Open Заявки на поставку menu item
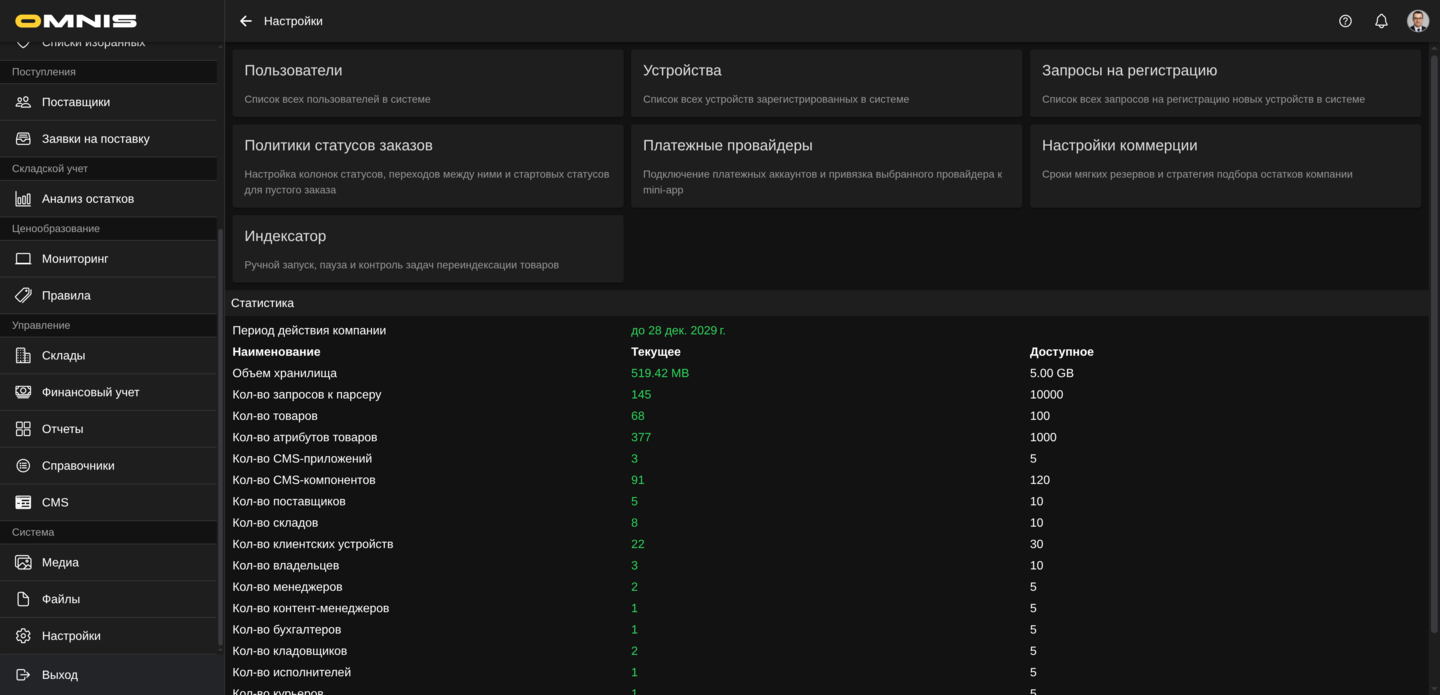The width and height of the screenshot is (1440, 695). pyautogui.click(x=95, y=139)
